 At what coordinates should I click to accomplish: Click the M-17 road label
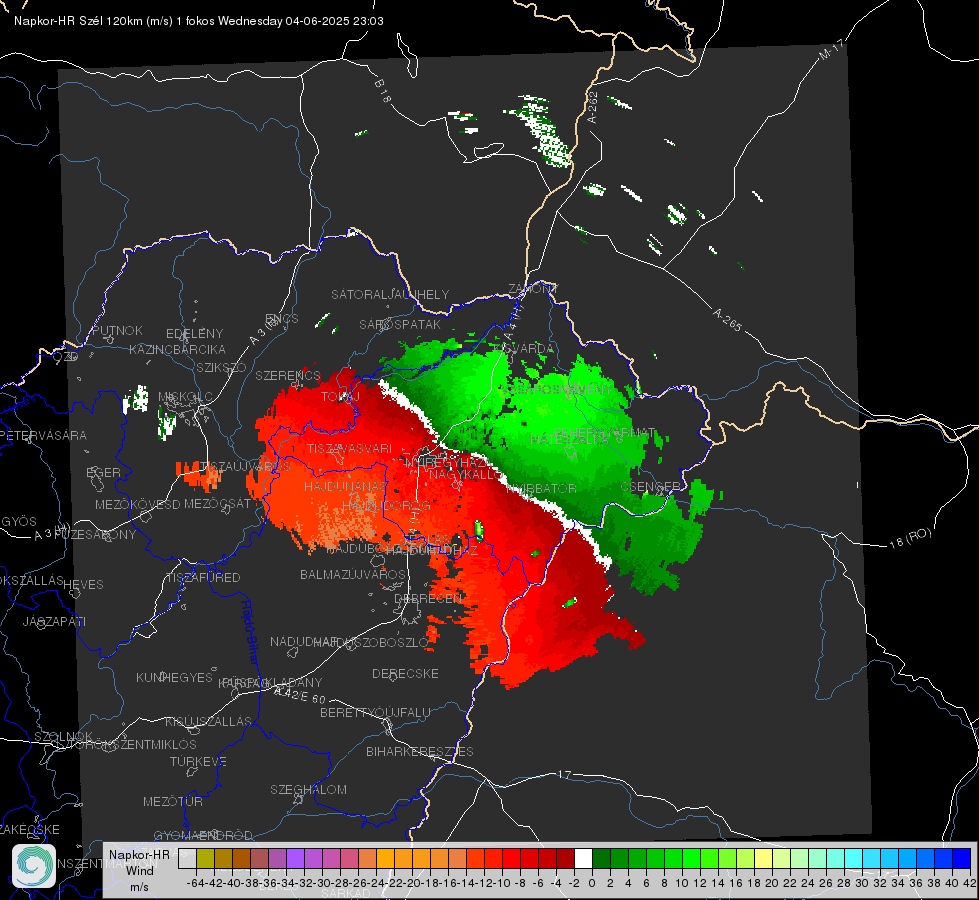point(831,50)
